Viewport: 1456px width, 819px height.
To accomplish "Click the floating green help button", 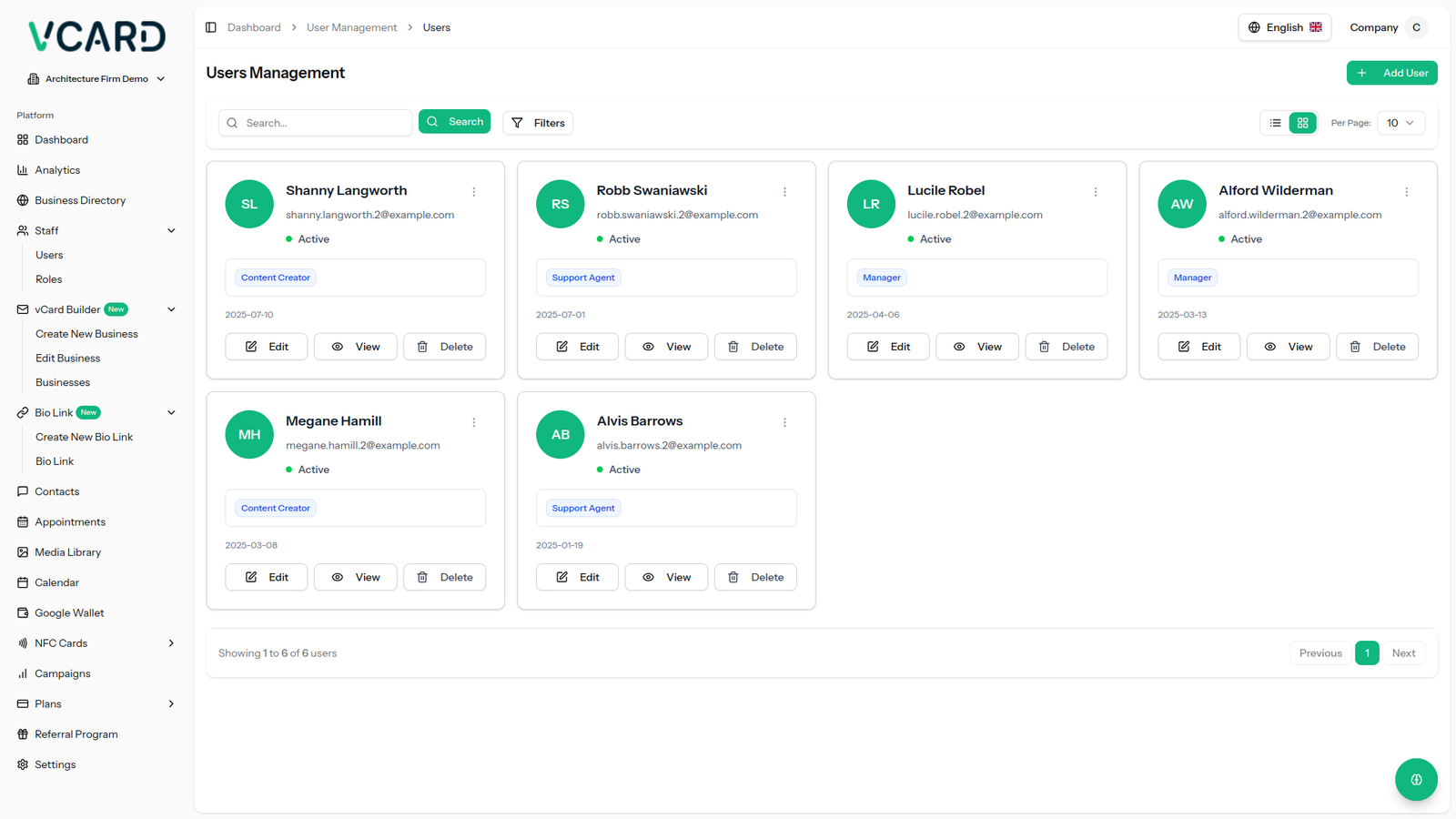I will 1415,779.
